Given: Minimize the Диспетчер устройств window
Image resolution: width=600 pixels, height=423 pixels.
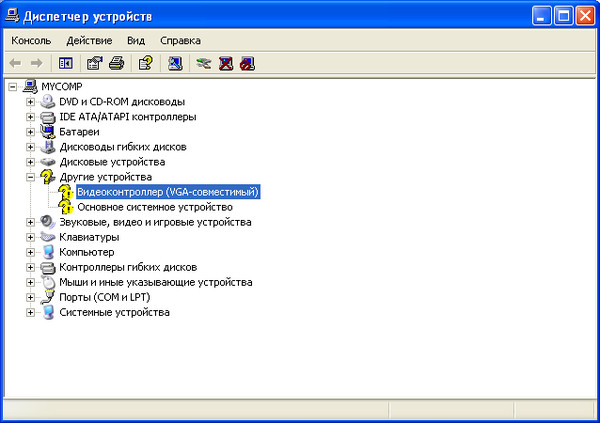Looking at the screenshot, I should tap(542, 16).
